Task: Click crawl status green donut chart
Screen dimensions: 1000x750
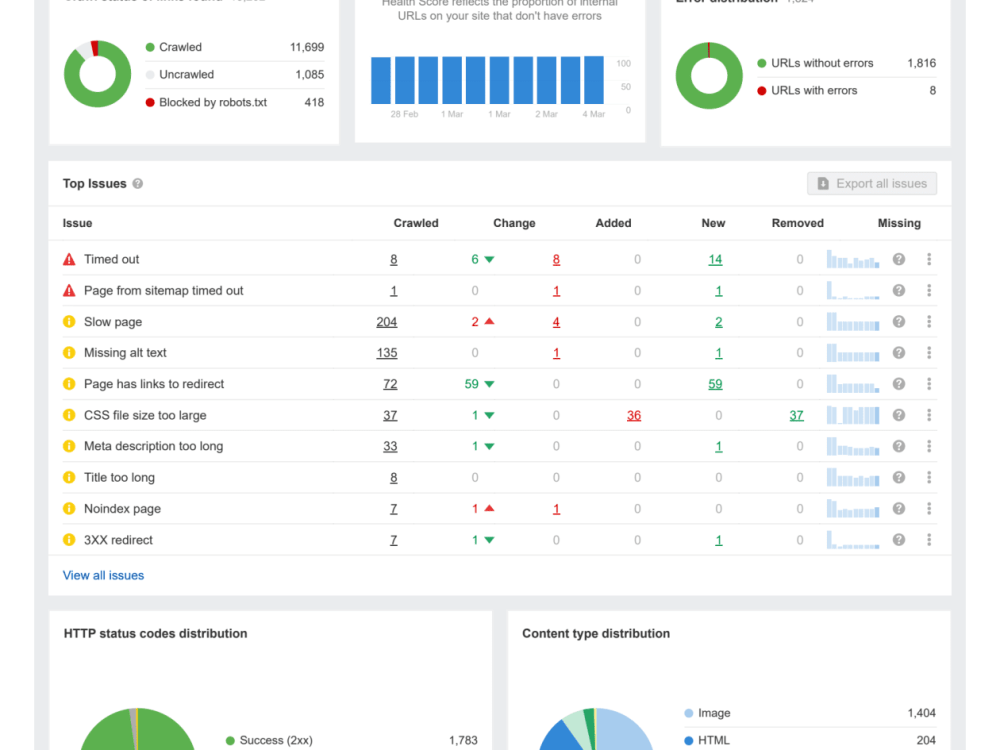Action: coord(98,74)
